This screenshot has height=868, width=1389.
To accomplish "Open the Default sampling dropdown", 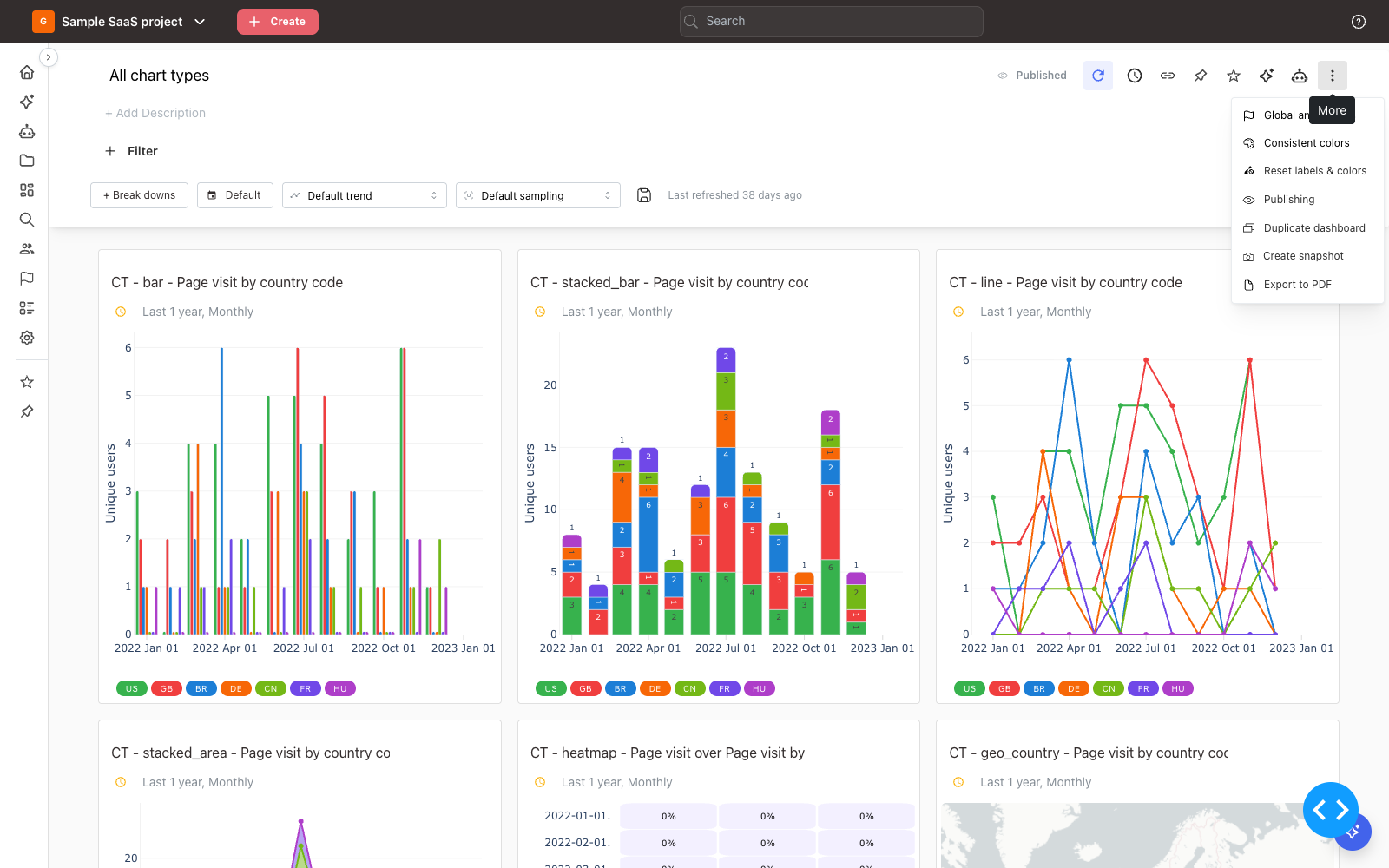I will [x=538, y=195].
